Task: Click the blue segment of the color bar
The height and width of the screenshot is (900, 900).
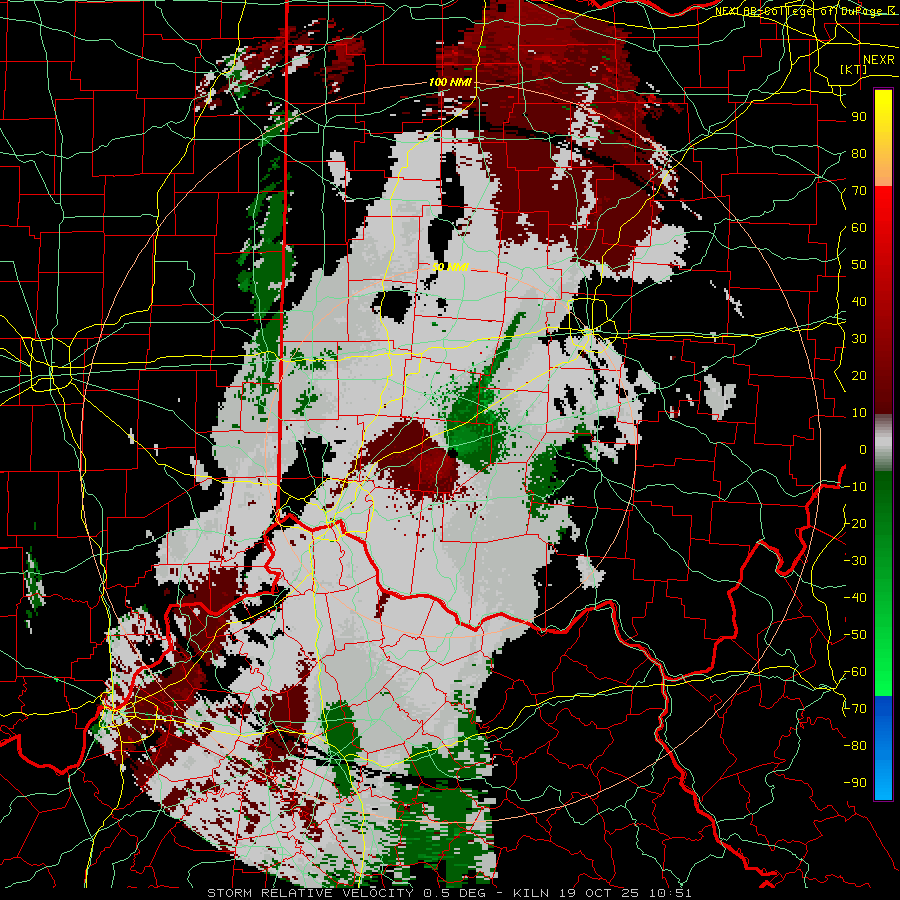Action: click(x=883, y=748)
